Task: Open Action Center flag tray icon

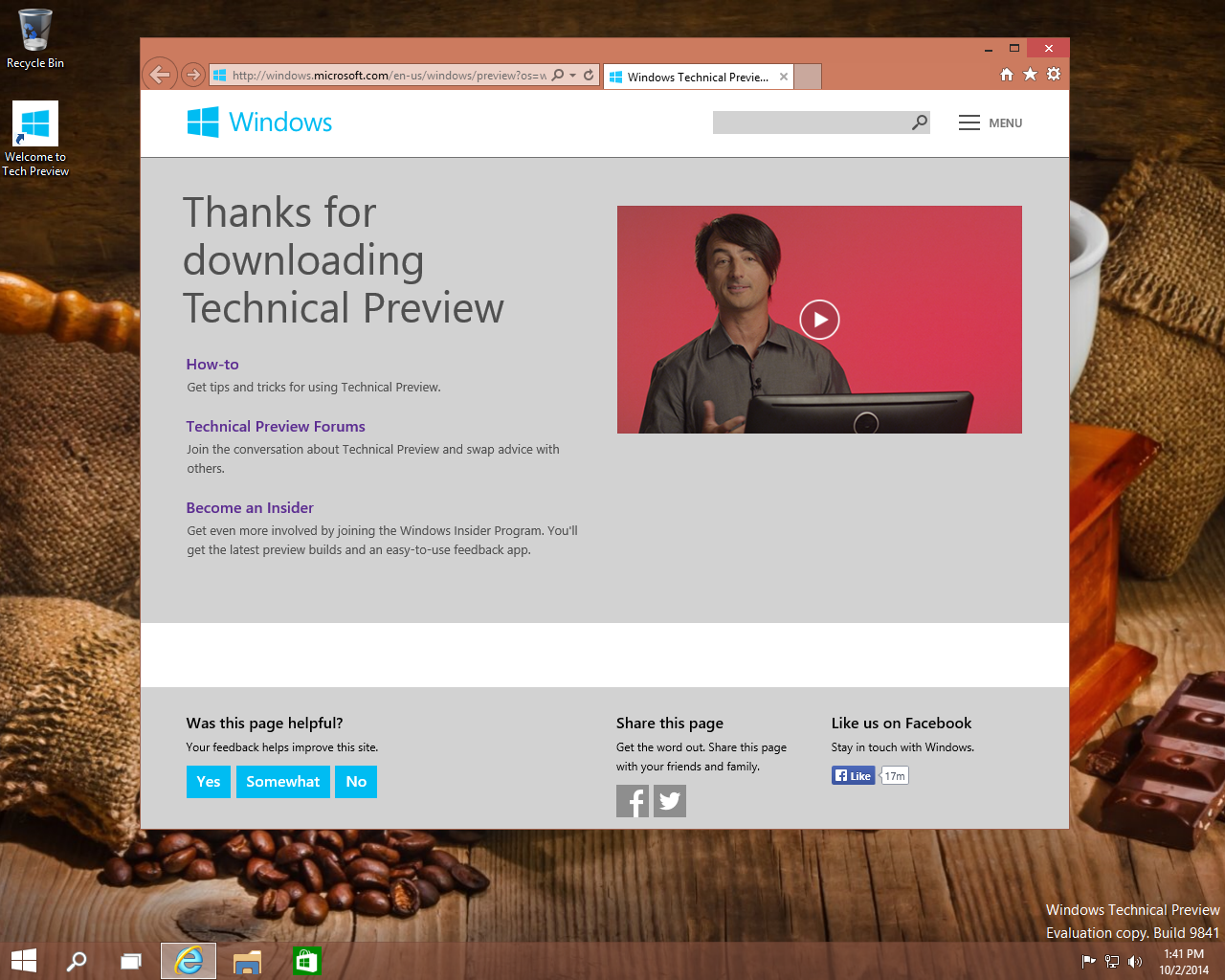Action: click(x=1088, y=962)
